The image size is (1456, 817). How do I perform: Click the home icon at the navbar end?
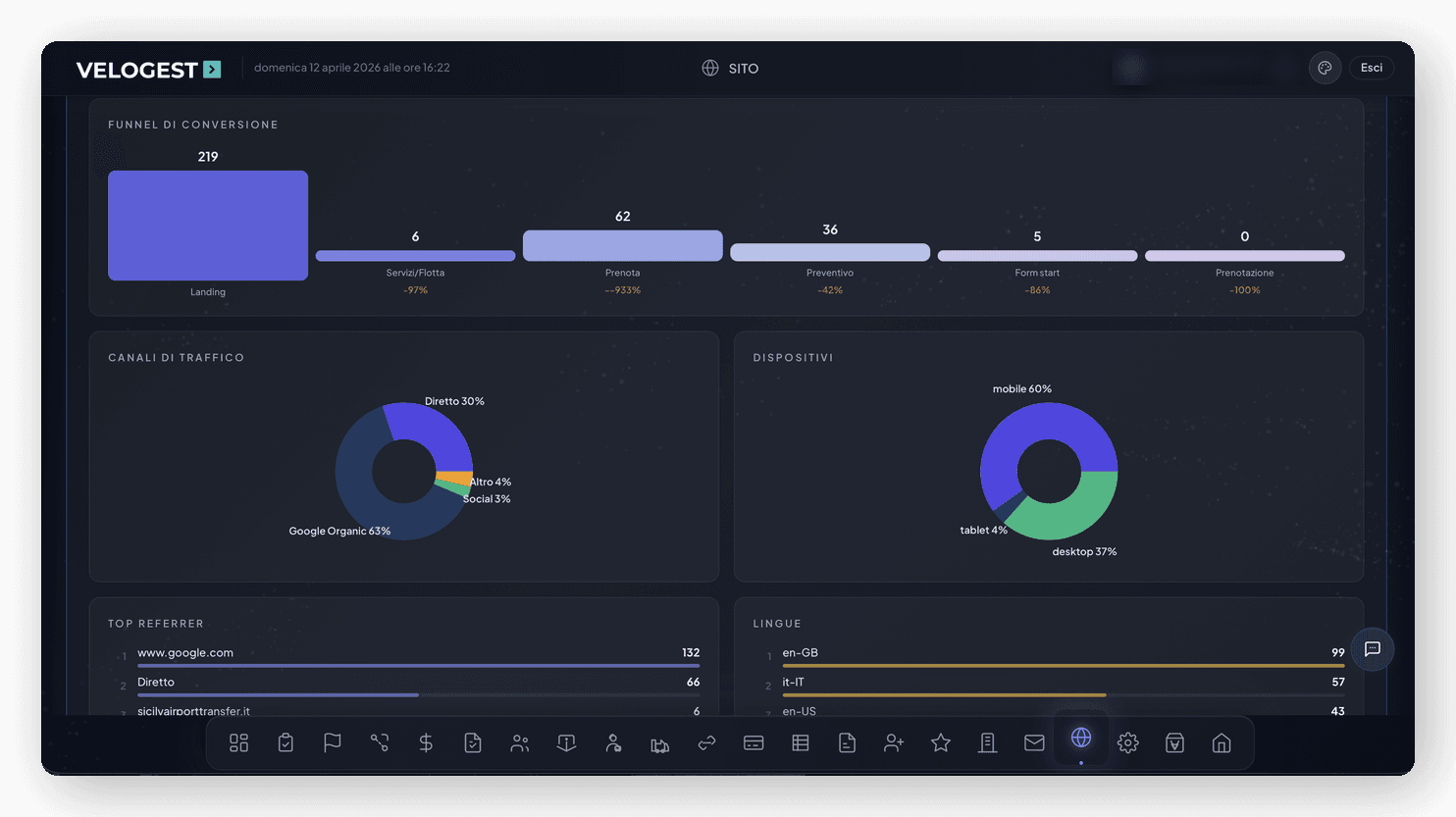click(1221, 742)
